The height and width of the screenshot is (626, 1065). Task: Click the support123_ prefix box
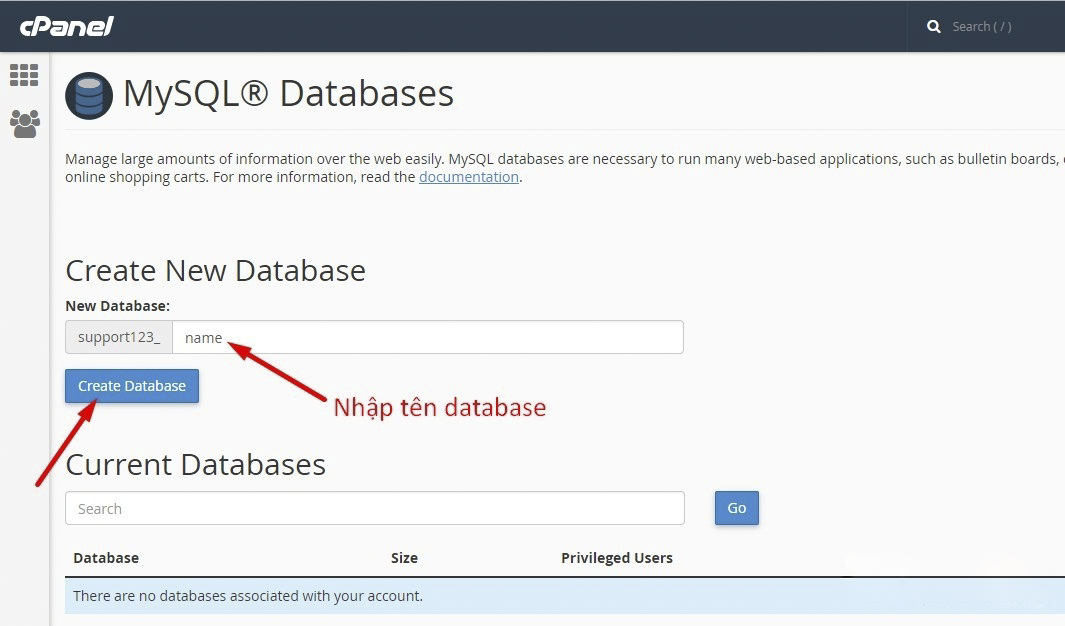click(x=119, y=337)
